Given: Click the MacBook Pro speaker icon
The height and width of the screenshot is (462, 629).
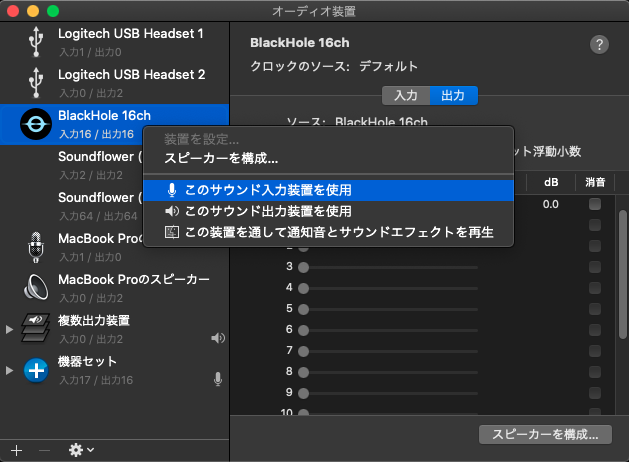Looking at the screenshot, I should point(36,288).
